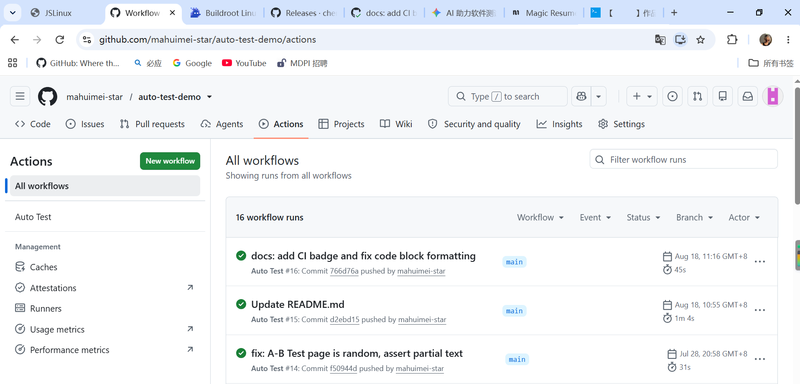This screenshot has width=800, height=384.
Task: Open the user avatar menu
Action: tap(772, 96)
